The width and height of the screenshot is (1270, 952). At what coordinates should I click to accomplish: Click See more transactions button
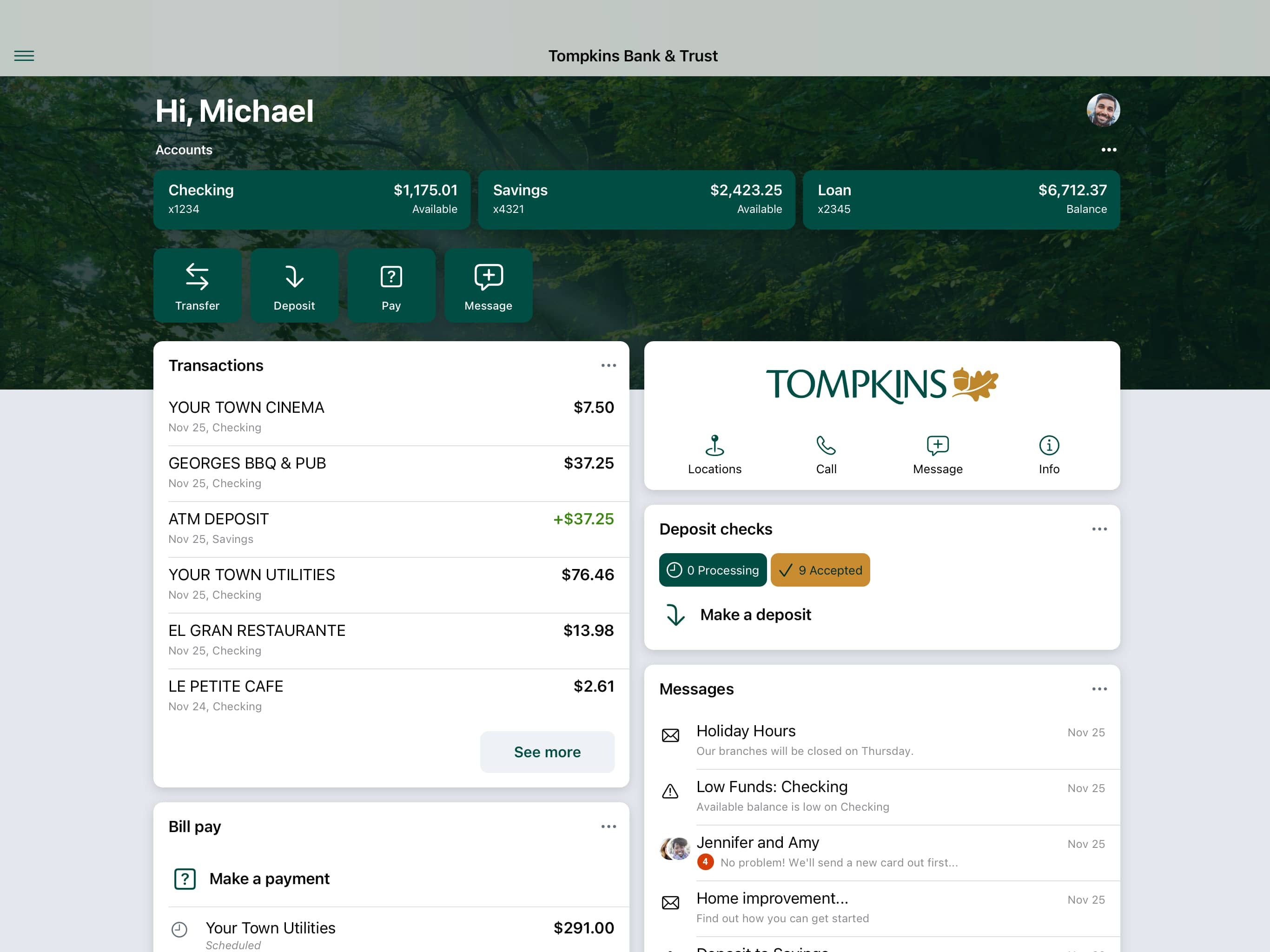tap(547, 752)
